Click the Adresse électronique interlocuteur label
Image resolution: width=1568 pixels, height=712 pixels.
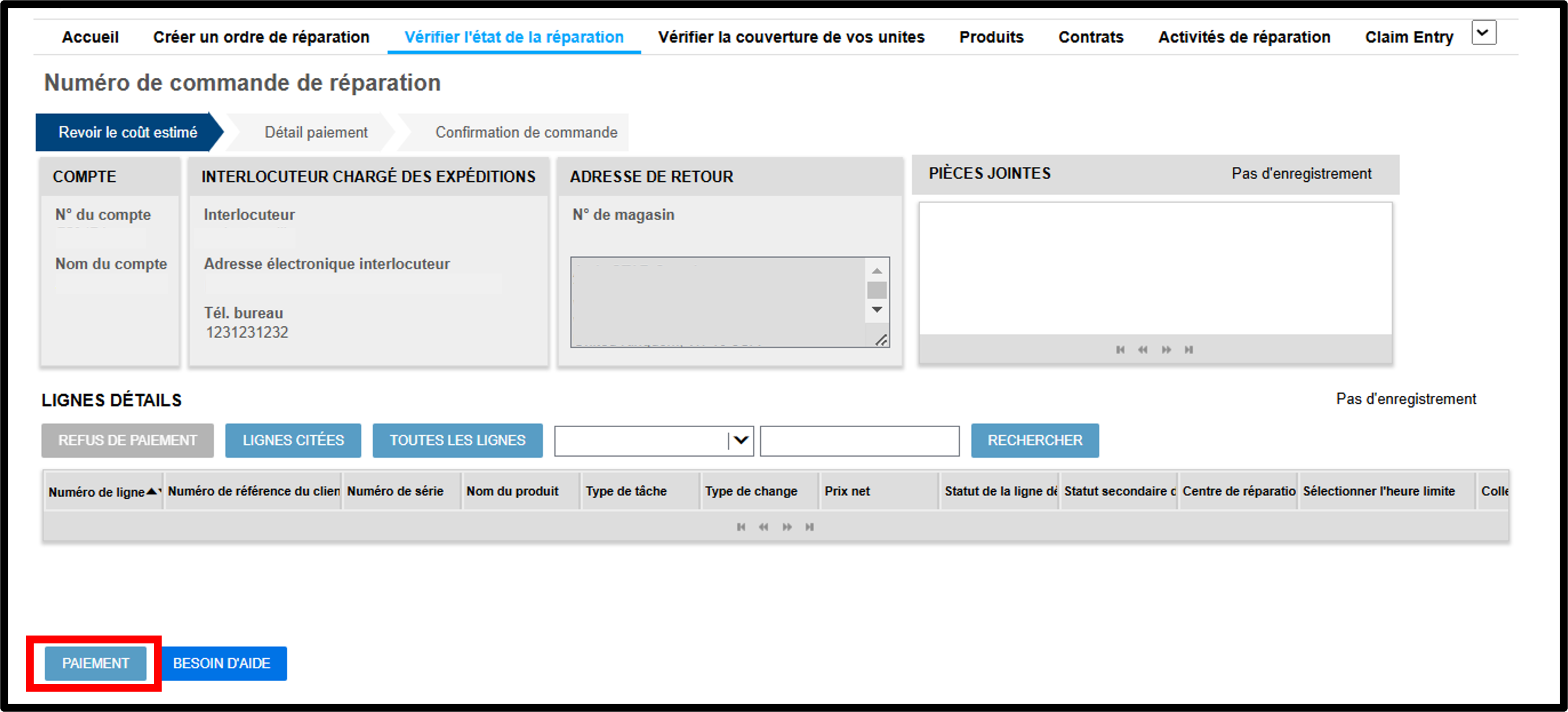pos(327,264)
